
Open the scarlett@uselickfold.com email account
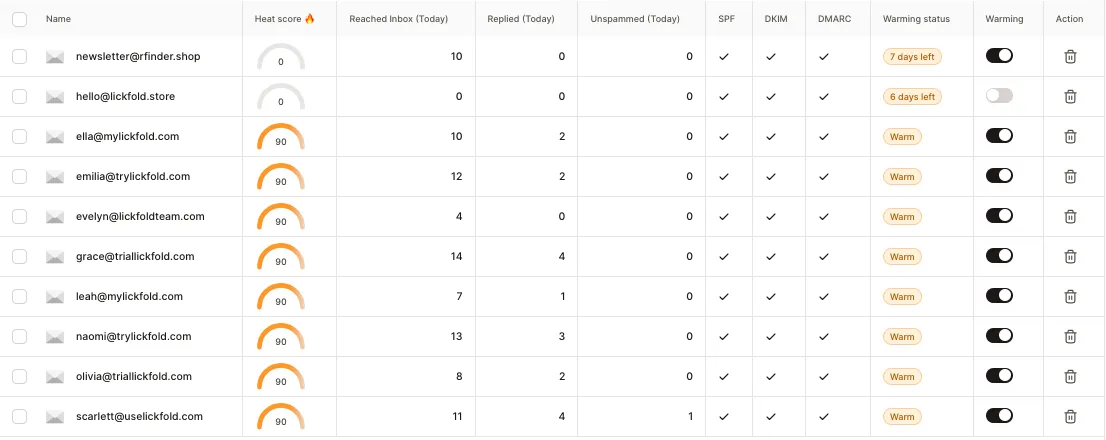tap(139, 417)
